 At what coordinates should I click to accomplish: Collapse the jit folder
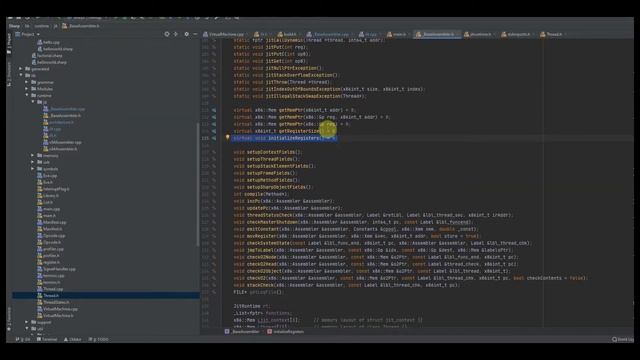click(x=33, y=102)
